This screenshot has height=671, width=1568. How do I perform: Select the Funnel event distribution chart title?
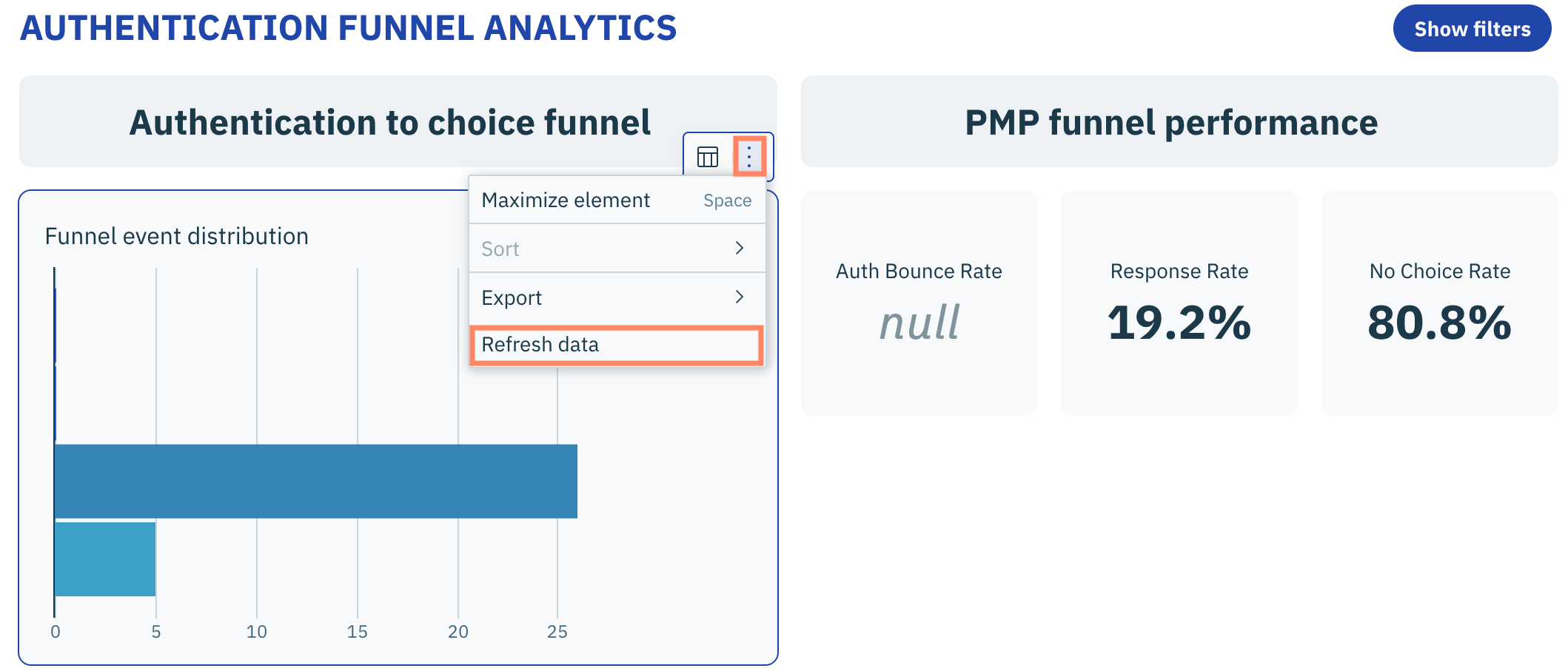click(177, 237)
